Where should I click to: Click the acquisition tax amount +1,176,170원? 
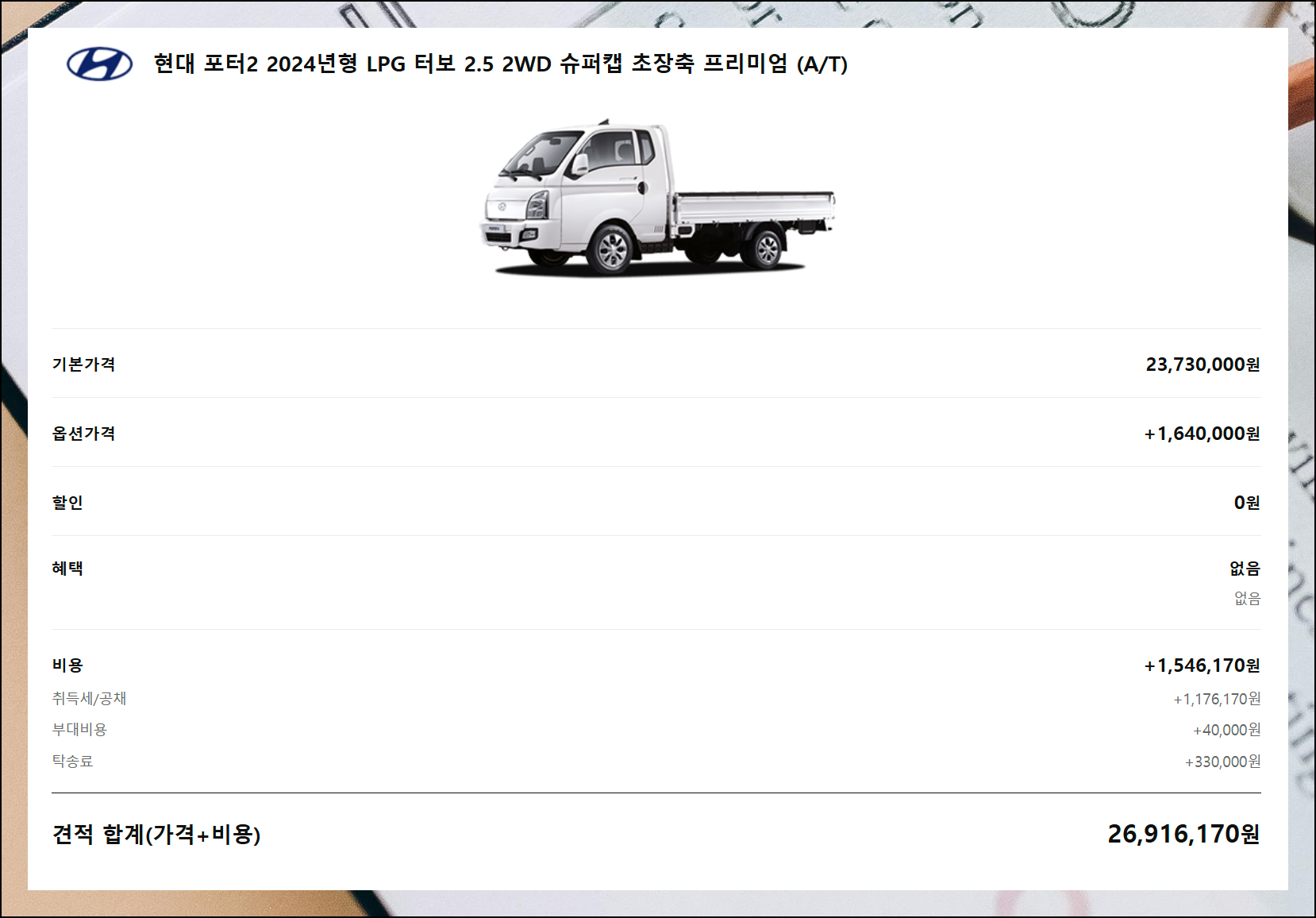click(x=1217, y=699)
